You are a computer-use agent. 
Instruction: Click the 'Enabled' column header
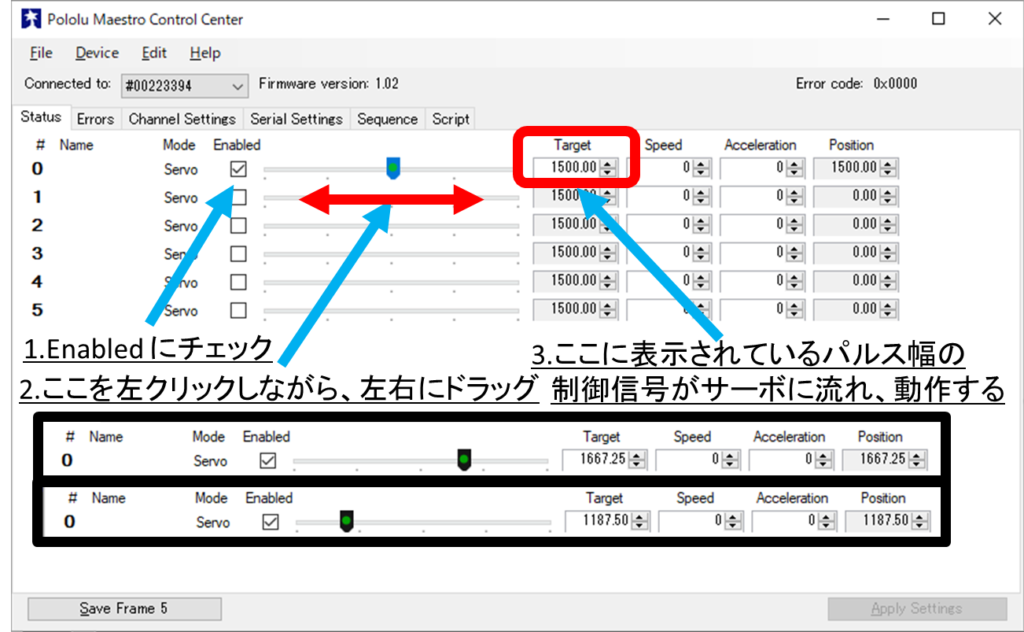click(x=236, y=145)
